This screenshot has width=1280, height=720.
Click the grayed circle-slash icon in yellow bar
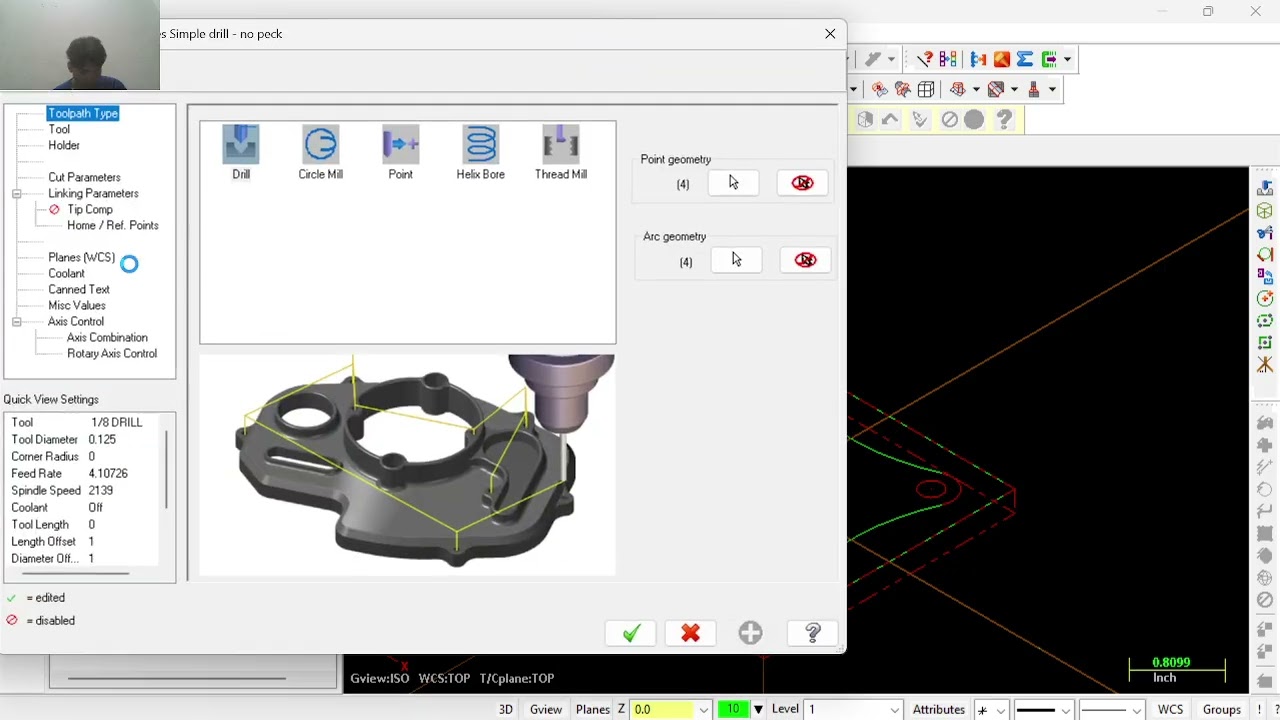(x=949, y=120)
